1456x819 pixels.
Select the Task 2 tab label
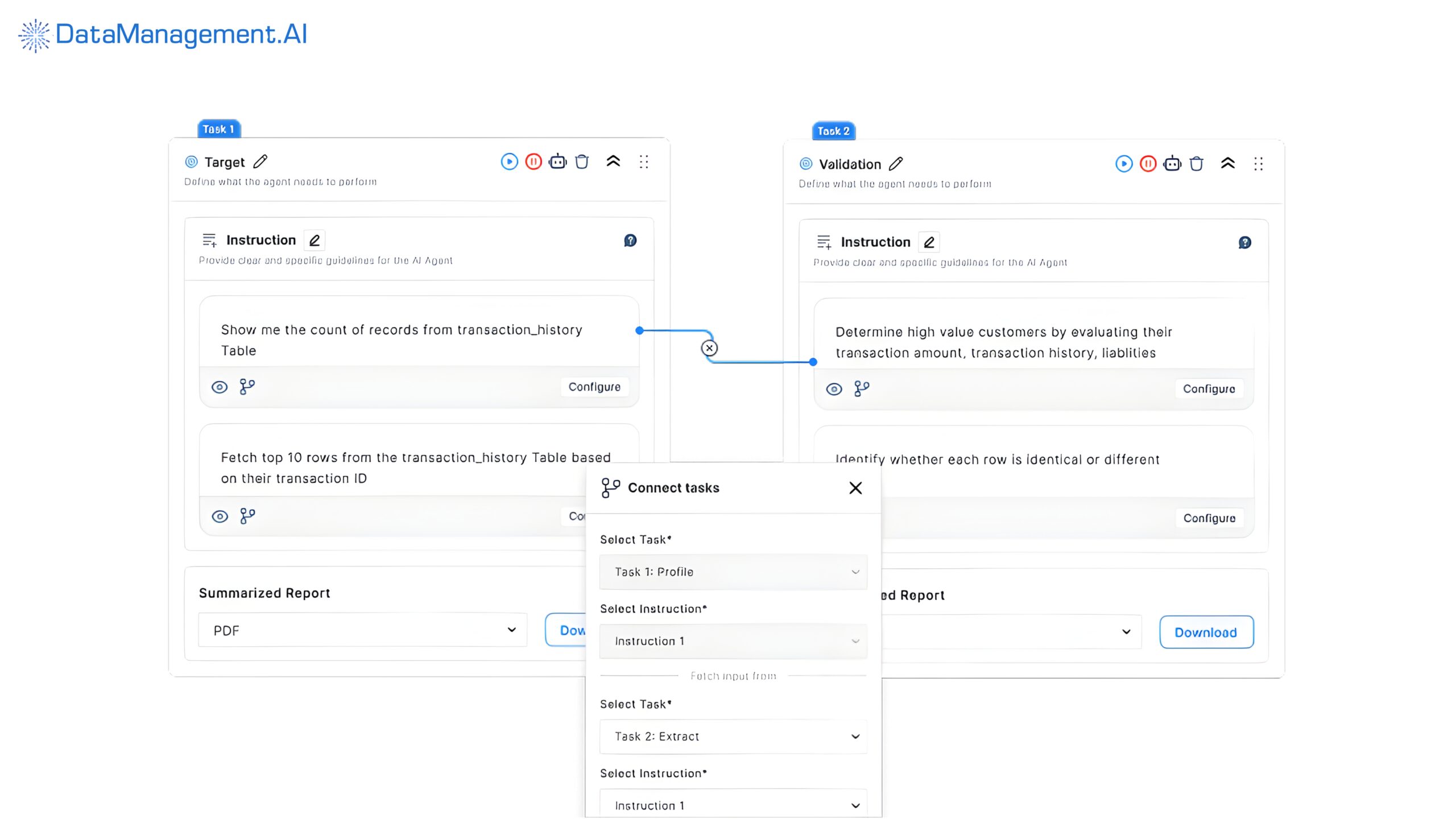[833, 131]
